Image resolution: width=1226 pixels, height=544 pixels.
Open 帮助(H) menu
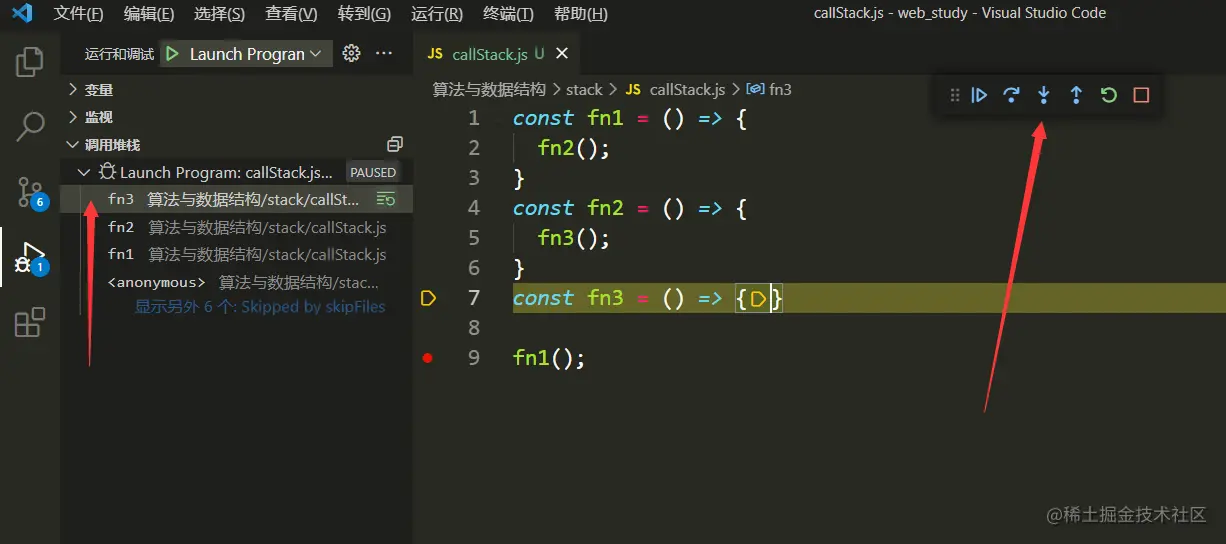[x=580, y=14]
